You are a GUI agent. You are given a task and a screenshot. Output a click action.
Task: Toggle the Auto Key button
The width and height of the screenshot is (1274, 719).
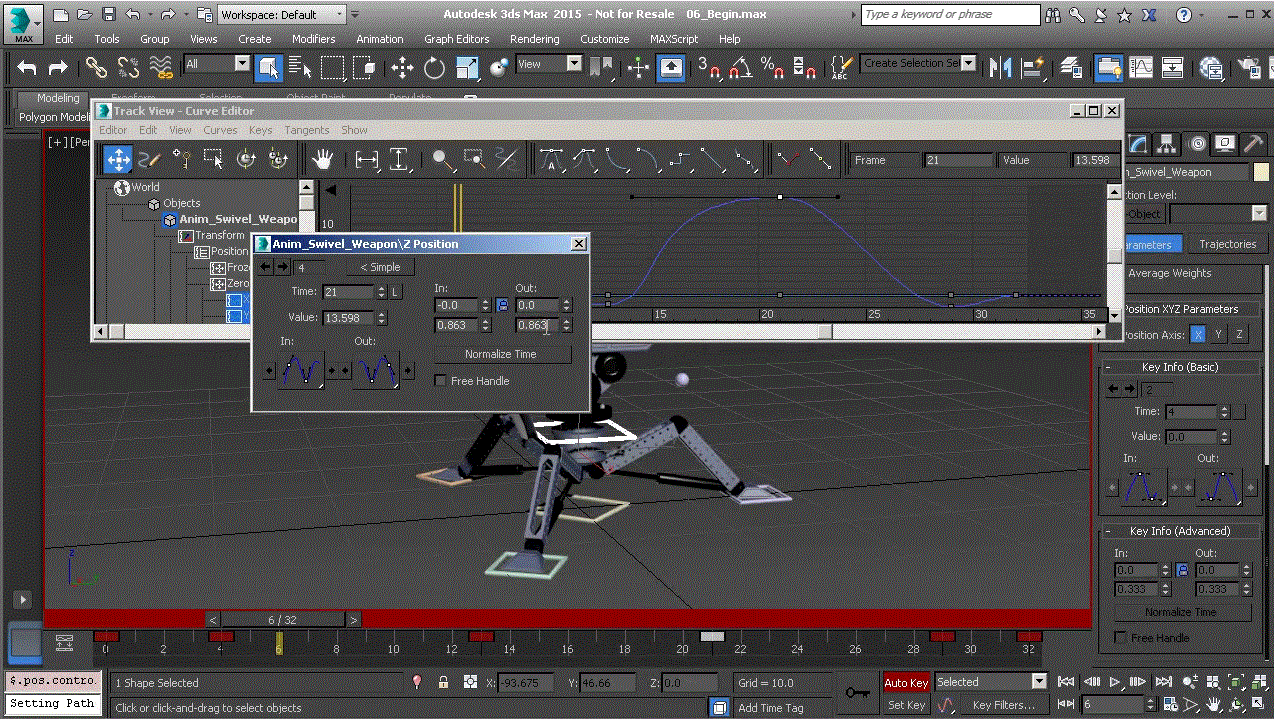pyautogui.click(x=905, y=682)
